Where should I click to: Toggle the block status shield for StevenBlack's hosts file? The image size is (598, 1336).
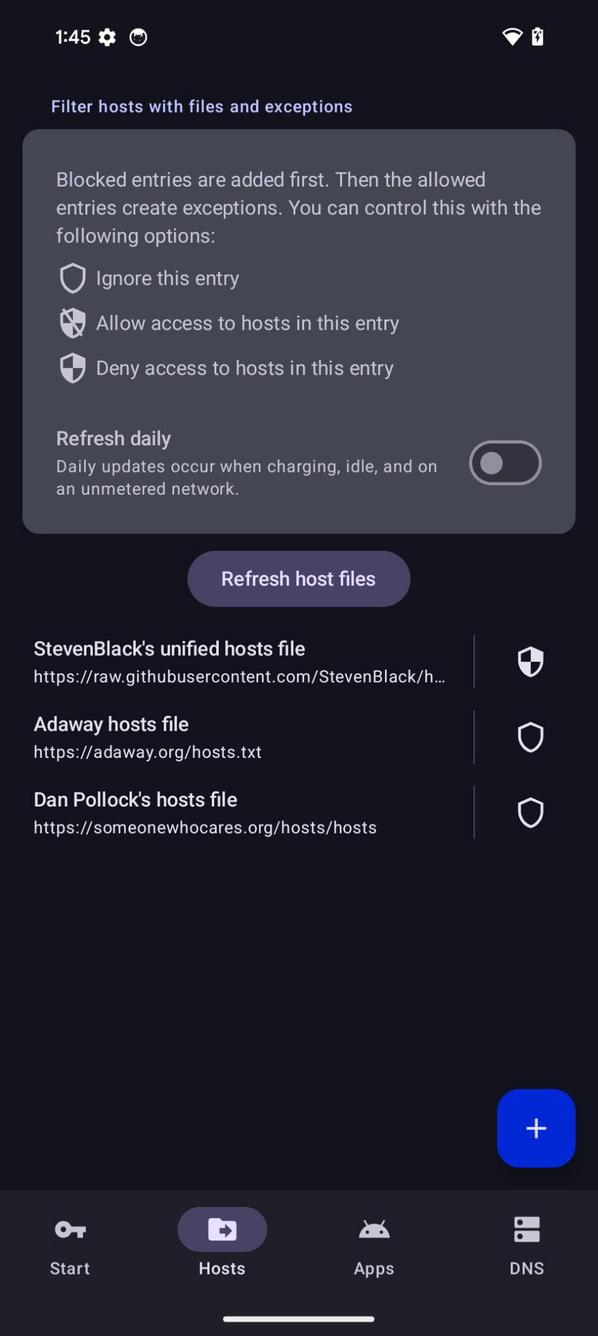coord(530,661)
